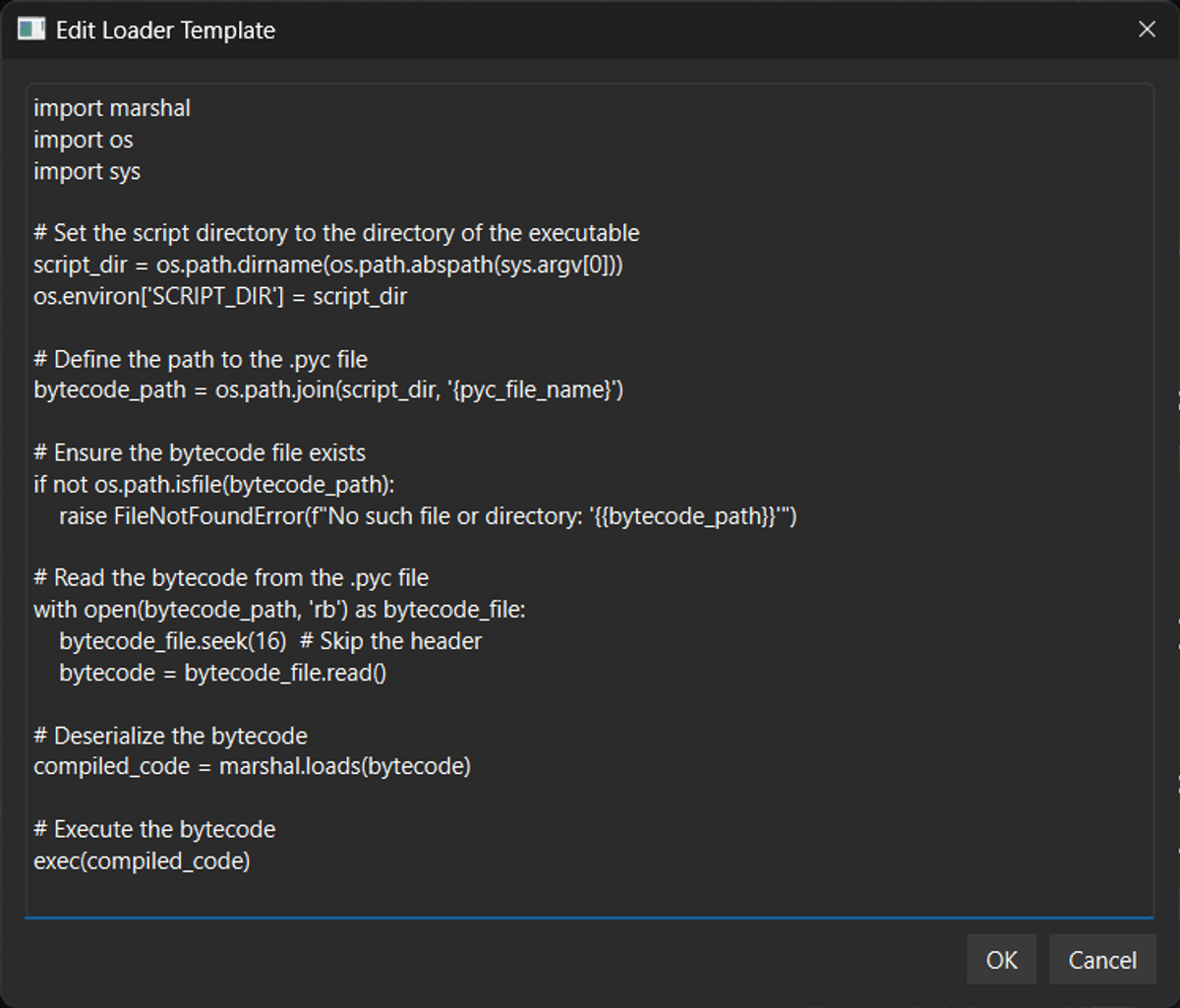The image size is (1180, 1008).
Task: Click the 'Set the script directory' comment
Action: click(x=336, y=233)
